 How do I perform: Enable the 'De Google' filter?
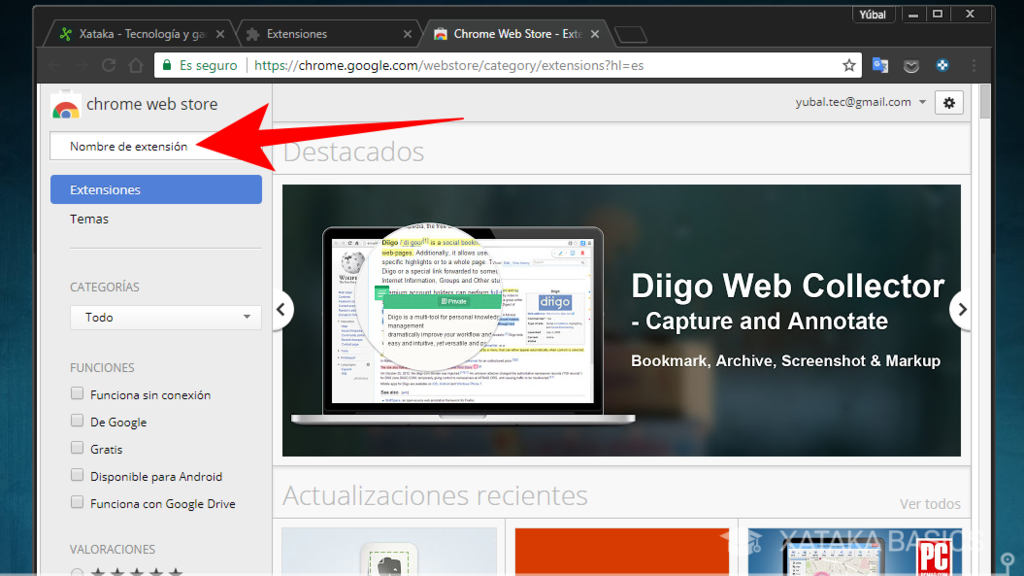coord(77,420)
